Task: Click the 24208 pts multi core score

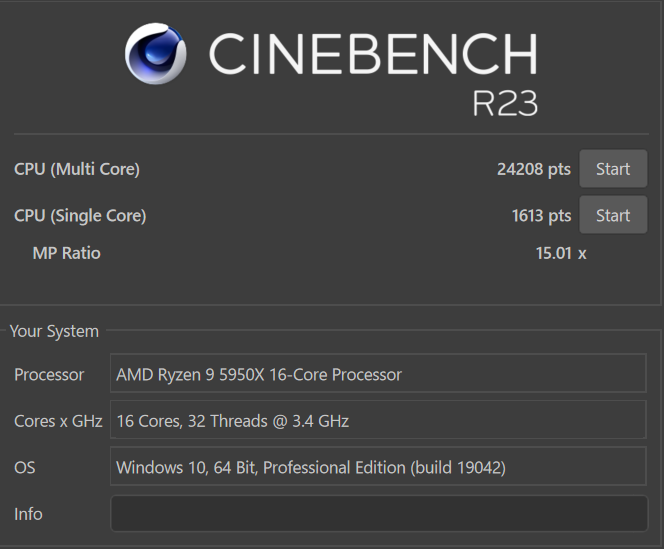Action: coord(534,169)
